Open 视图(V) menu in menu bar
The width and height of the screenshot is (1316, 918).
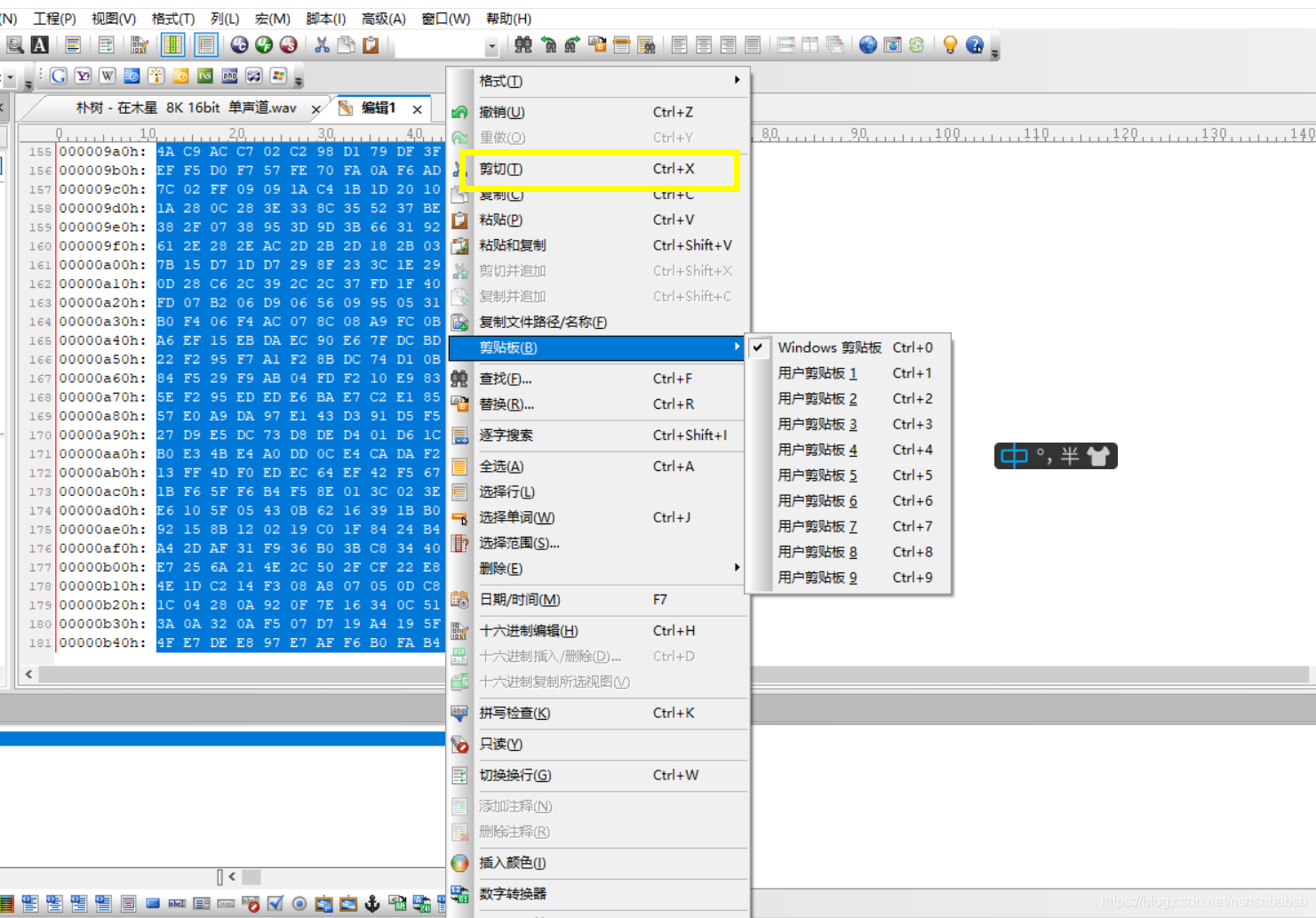114,18
